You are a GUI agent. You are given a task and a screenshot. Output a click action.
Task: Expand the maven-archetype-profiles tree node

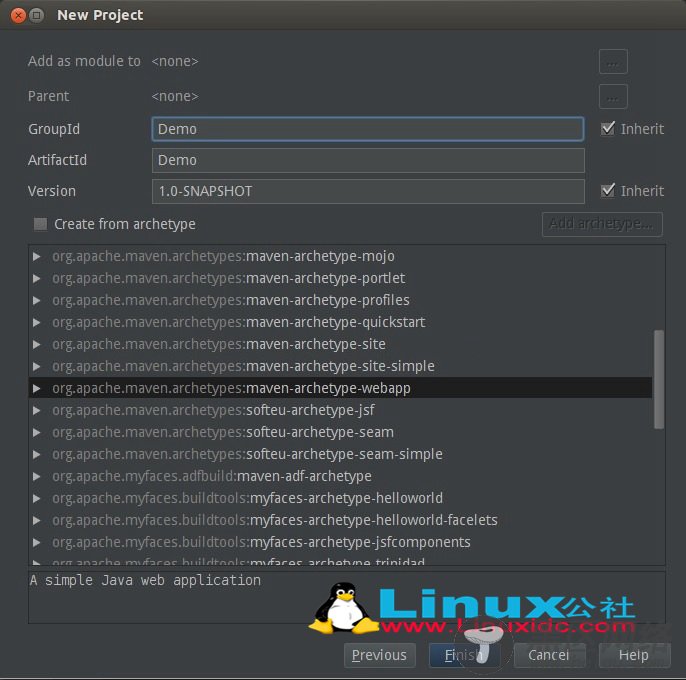point(37,300)
